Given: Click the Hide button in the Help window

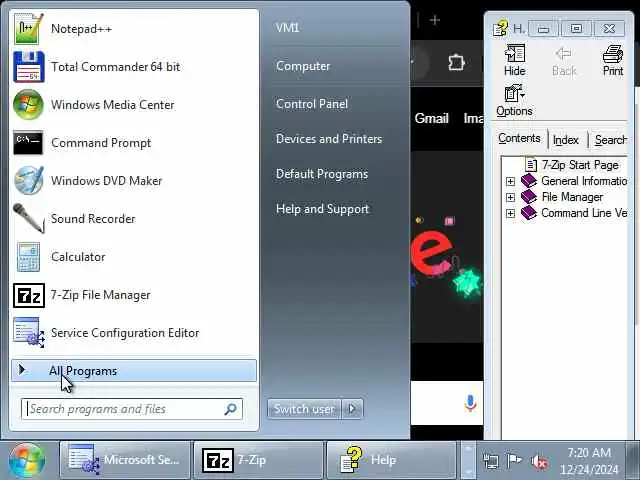Looking at the screenshot, I should click(x=515, y=60).
